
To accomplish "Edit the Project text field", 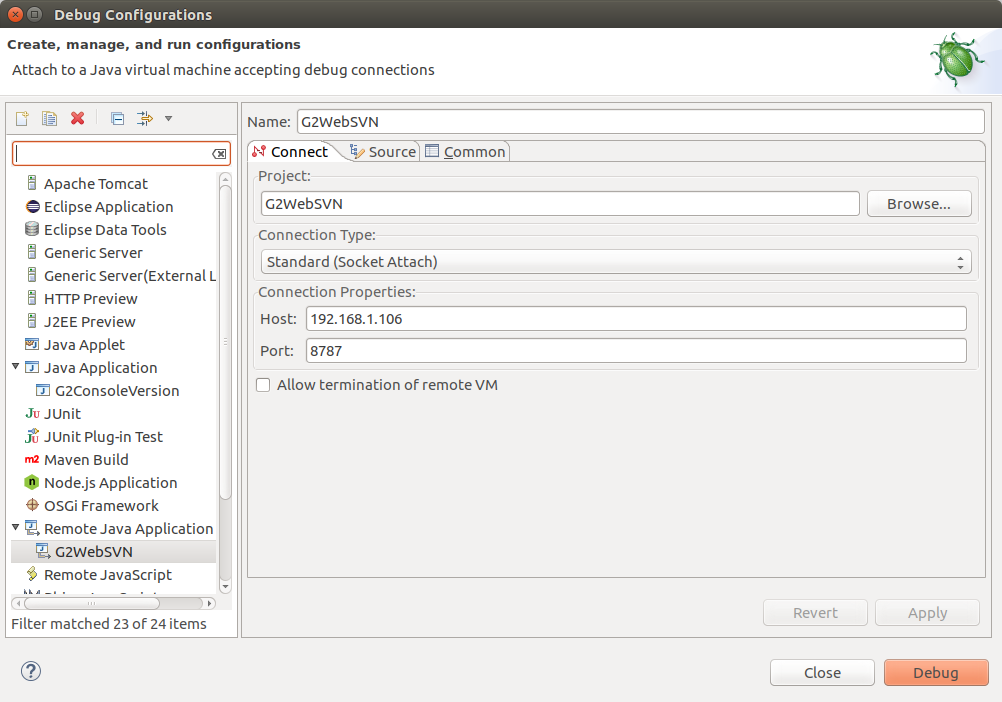I will 560,204.
